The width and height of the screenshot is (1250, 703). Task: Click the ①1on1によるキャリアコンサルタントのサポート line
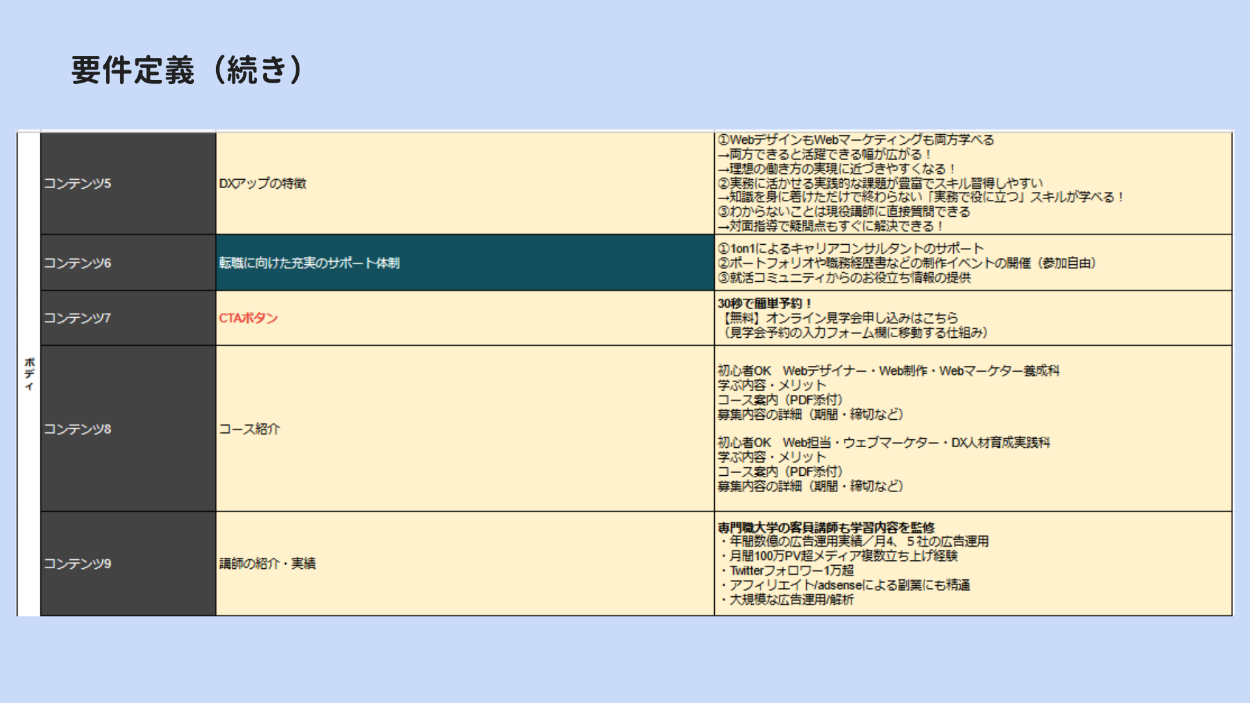850,248
